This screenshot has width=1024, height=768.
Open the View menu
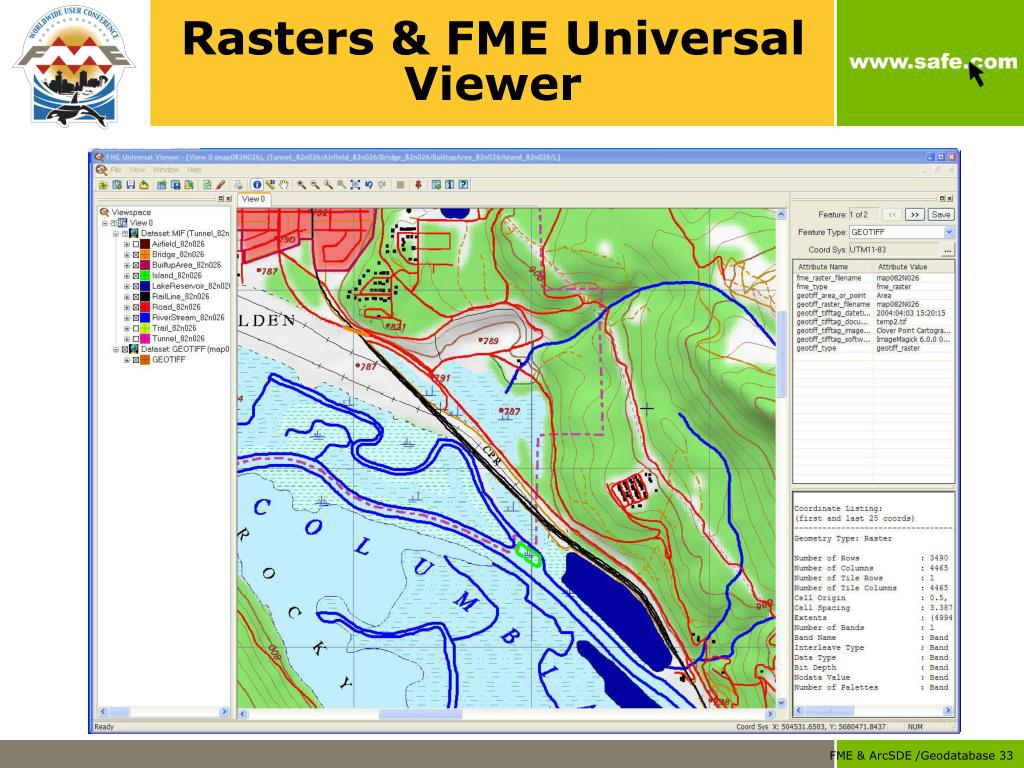(137, 170)
